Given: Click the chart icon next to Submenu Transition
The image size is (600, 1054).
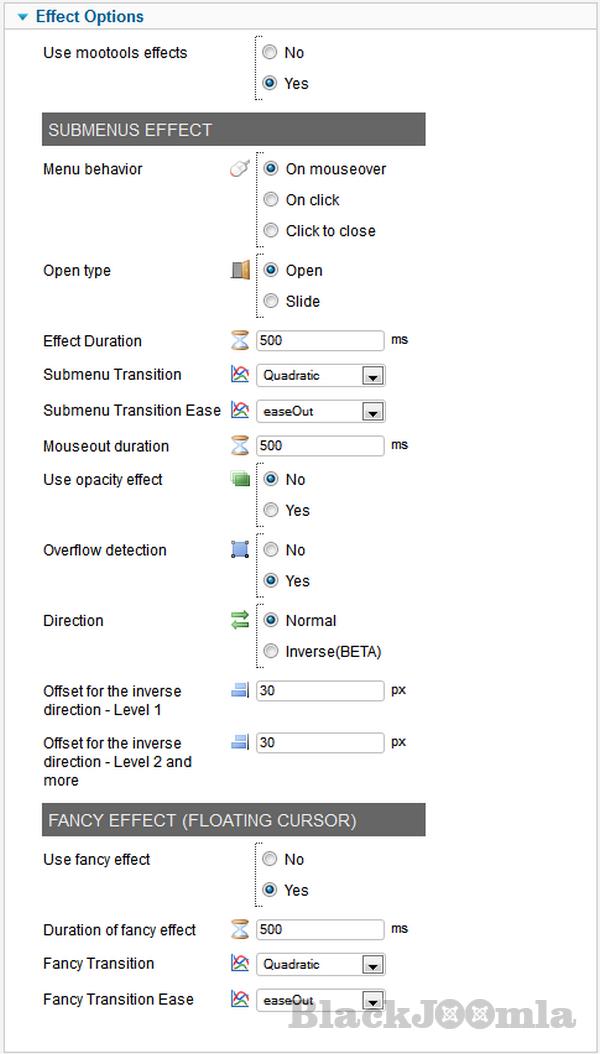Looking at the screenshot, I should [x=240, y=375].
